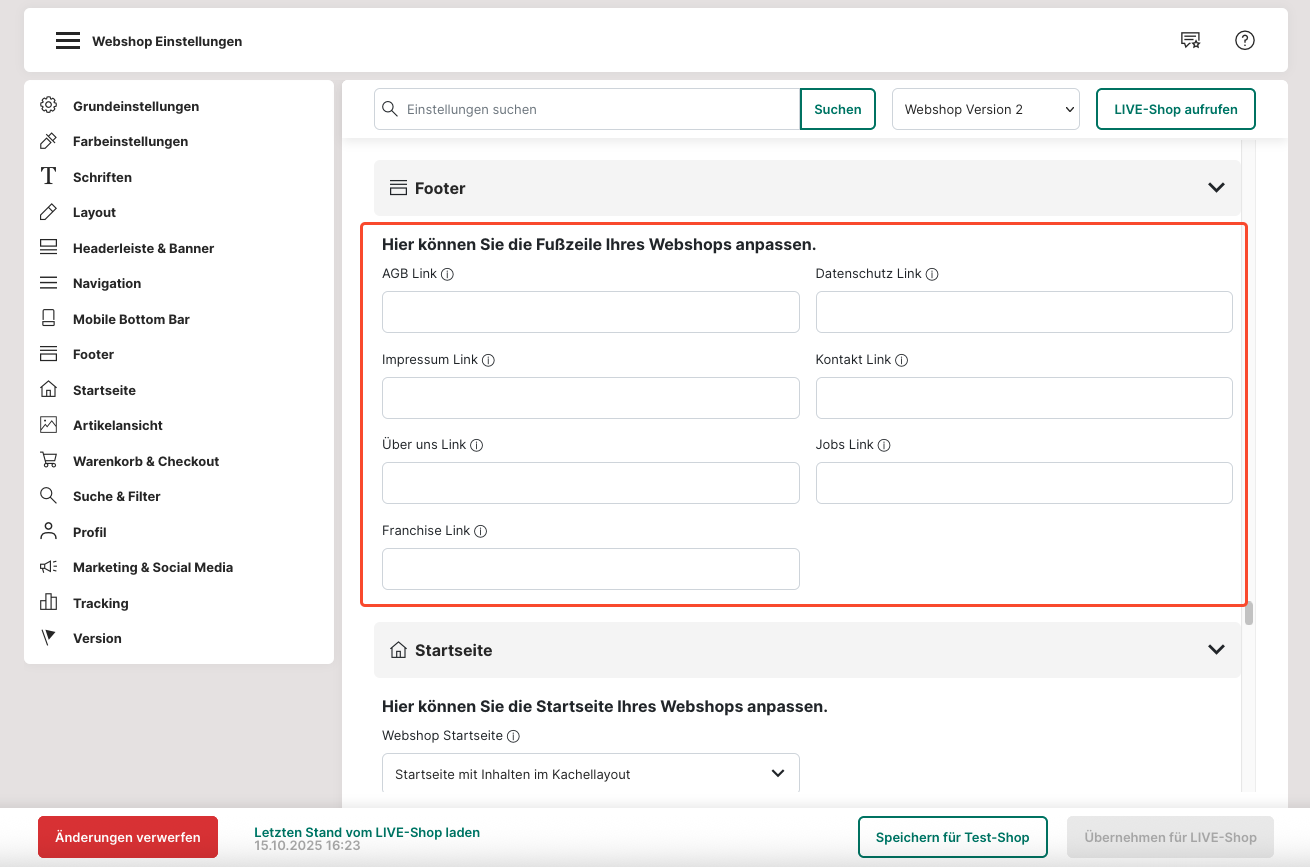Show info for Impressum Link
1310x867 pixels.
(x=488, y=360)
